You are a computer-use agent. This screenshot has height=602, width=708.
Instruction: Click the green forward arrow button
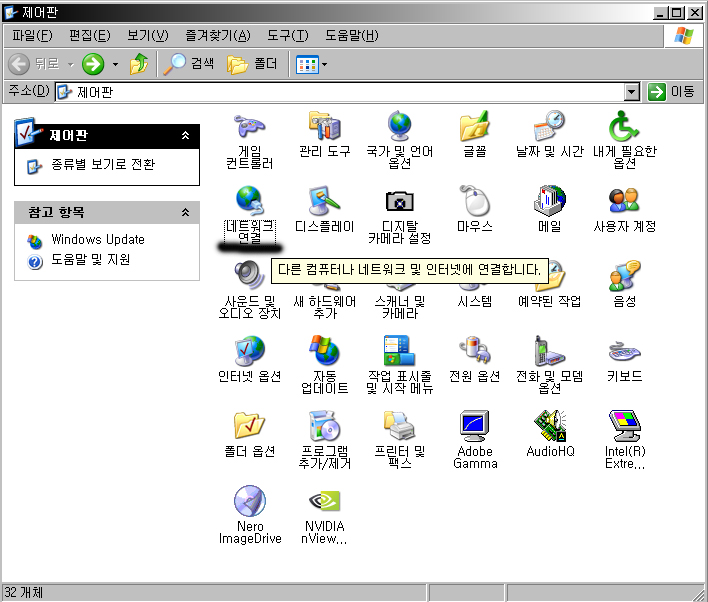[93, 64]
